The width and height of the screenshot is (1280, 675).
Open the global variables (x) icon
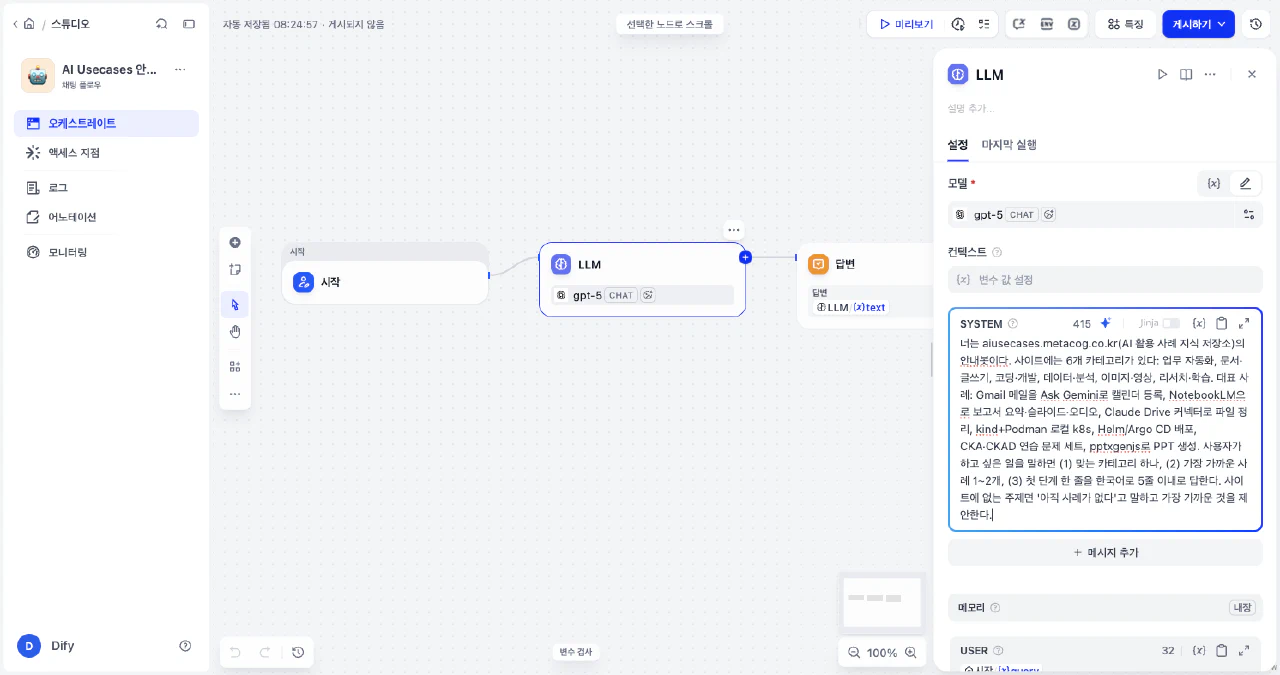coord(1074,24)
